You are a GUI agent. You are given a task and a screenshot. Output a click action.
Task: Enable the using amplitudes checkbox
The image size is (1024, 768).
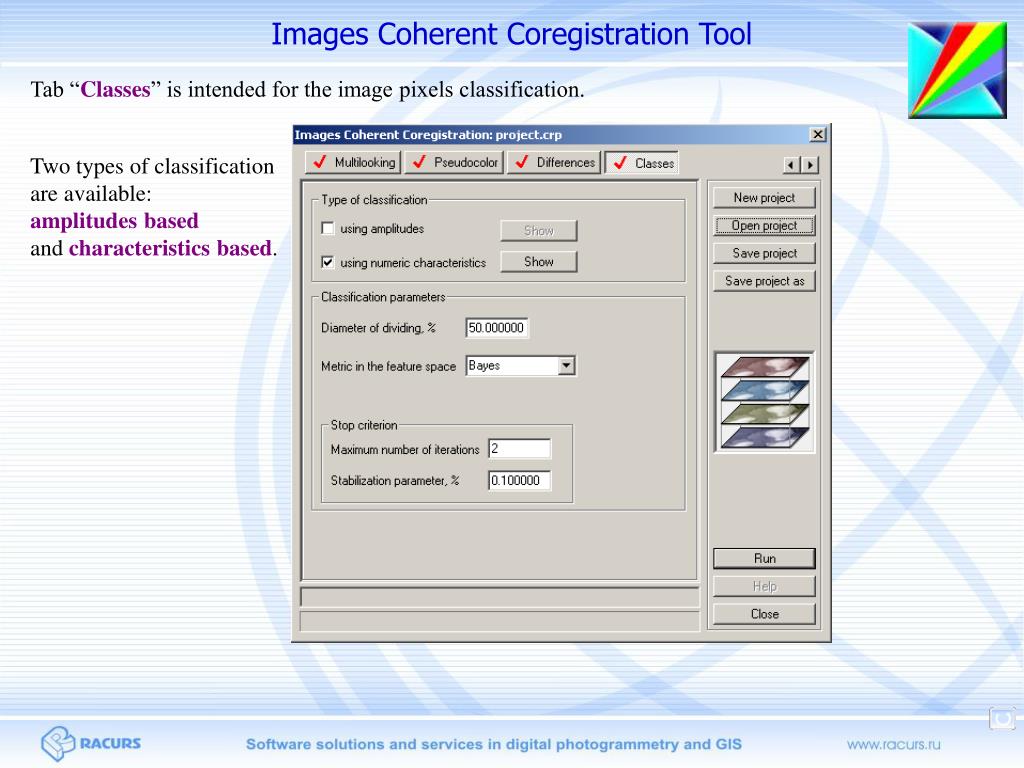pos(328,229)
